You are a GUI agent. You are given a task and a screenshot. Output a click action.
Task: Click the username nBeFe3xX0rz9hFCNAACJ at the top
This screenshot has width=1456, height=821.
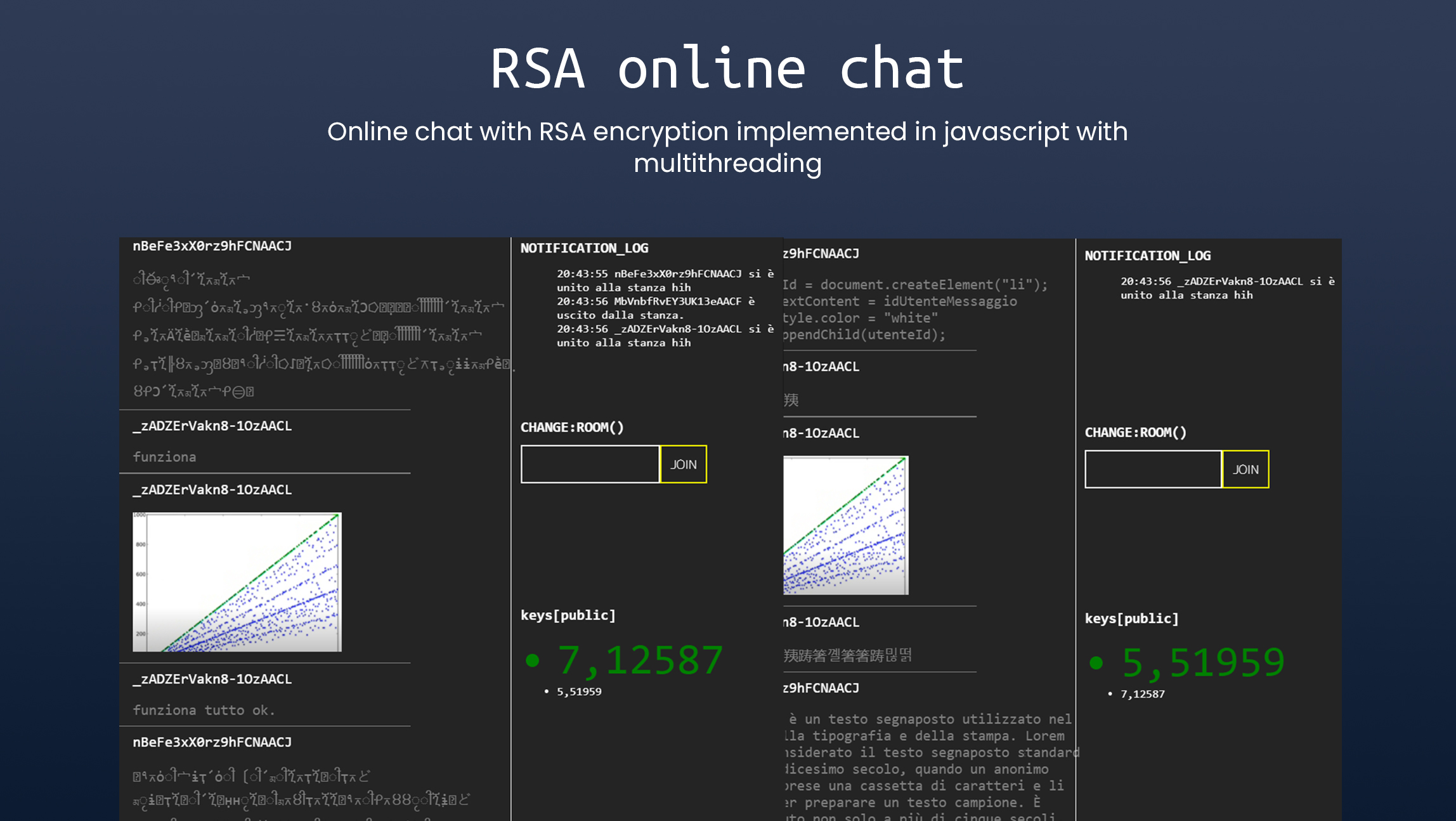click(x=212, y=246)
